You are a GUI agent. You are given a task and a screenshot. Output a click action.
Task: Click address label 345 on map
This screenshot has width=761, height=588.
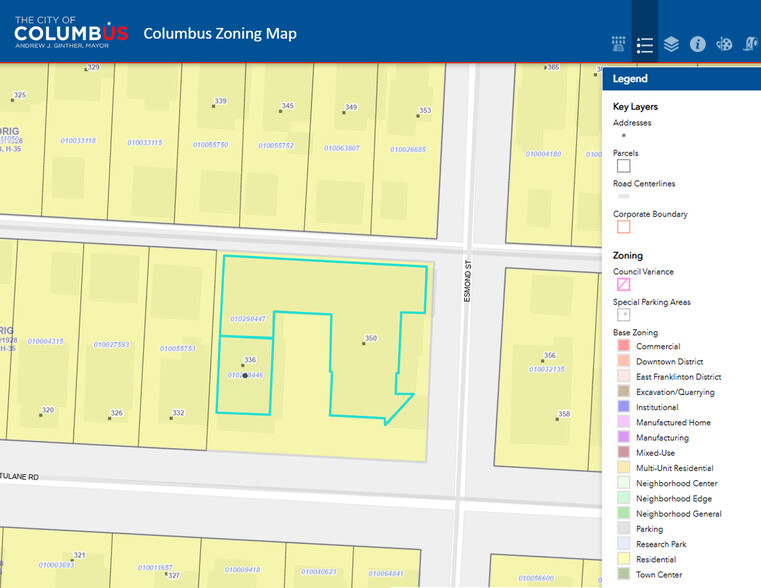(x=288, y=106)
